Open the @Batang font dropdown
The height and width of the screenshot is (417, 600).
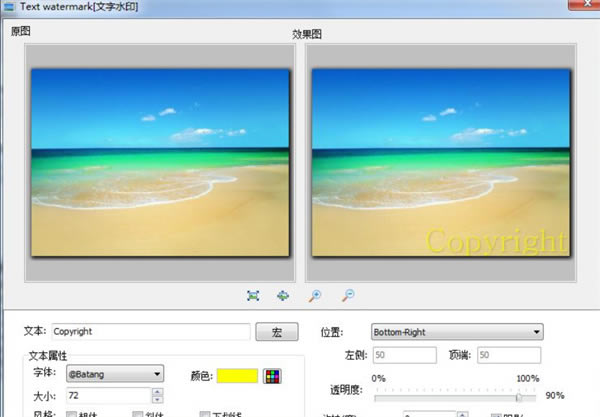coord(113,374)
